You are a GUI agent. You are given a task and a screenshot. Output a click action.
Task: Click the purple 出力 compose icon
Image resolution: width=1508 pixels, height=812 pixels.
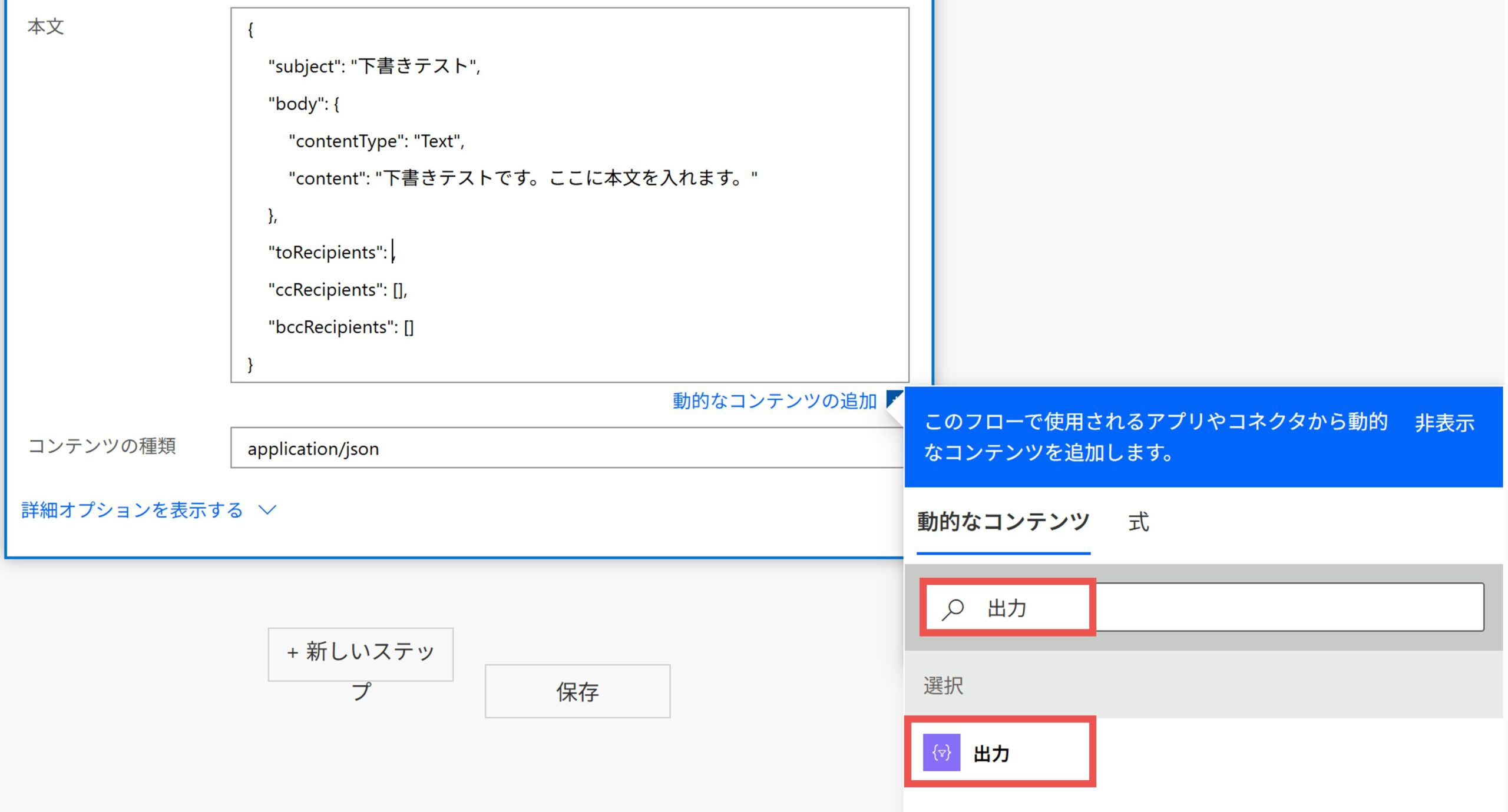[x=941, y=752]
